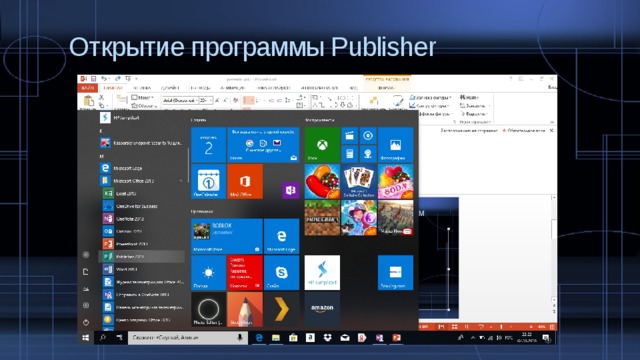Open the Photos tile

pos(396,145)
